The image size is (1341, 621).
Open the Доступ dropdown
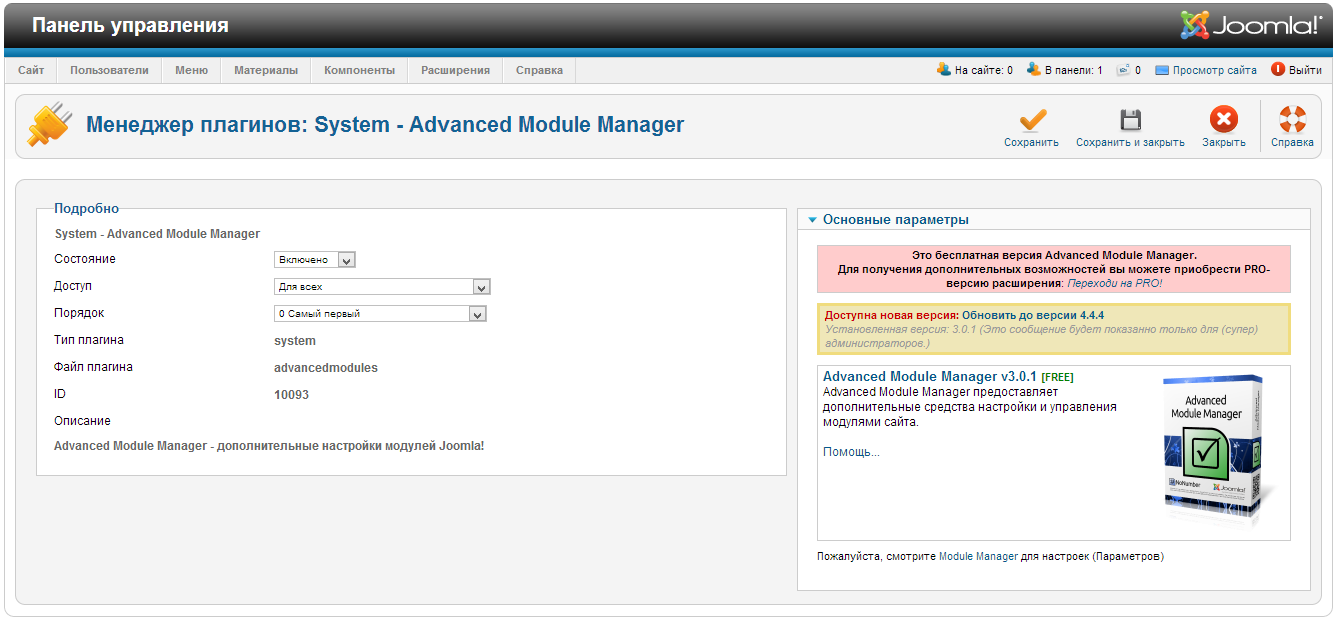[x=382, y=287]
